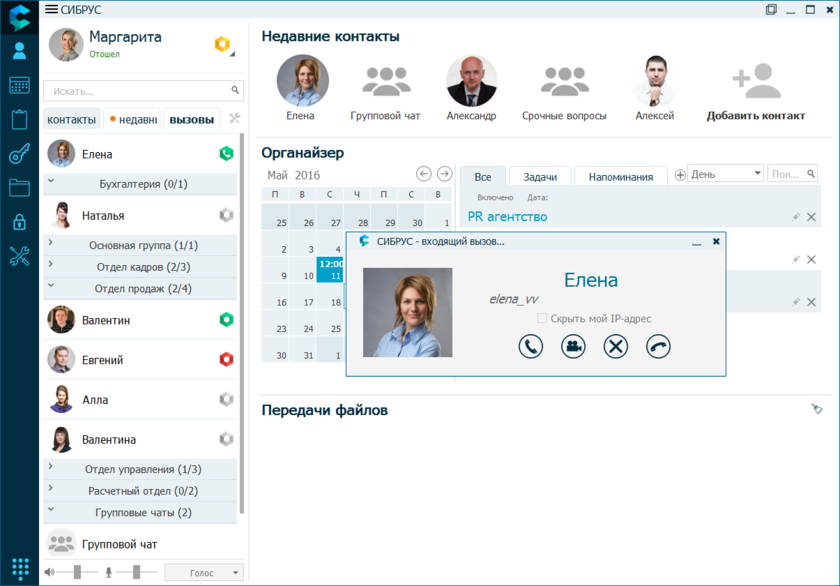Image resolution: width=840 pixels, height=586 pixels.
Task: Answer Elena's call with audio
Action: 531,346
